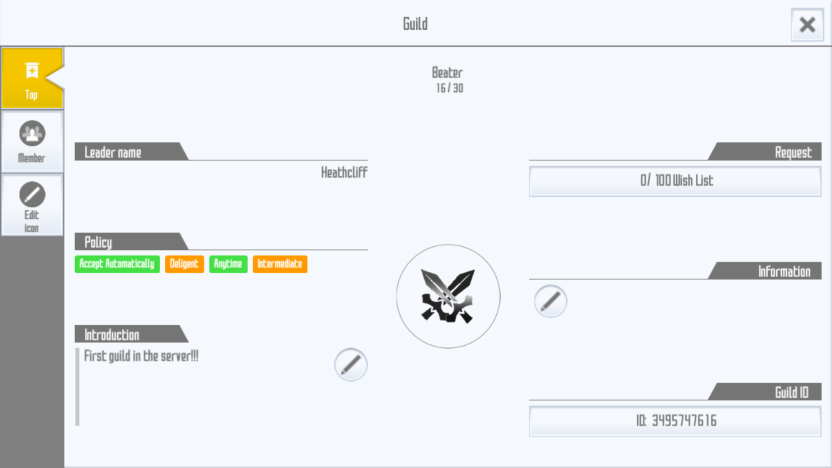The height and width of the screenshot is (468, 832).
Task: Open the Top tab banner icon
Action: coord(32,71)
